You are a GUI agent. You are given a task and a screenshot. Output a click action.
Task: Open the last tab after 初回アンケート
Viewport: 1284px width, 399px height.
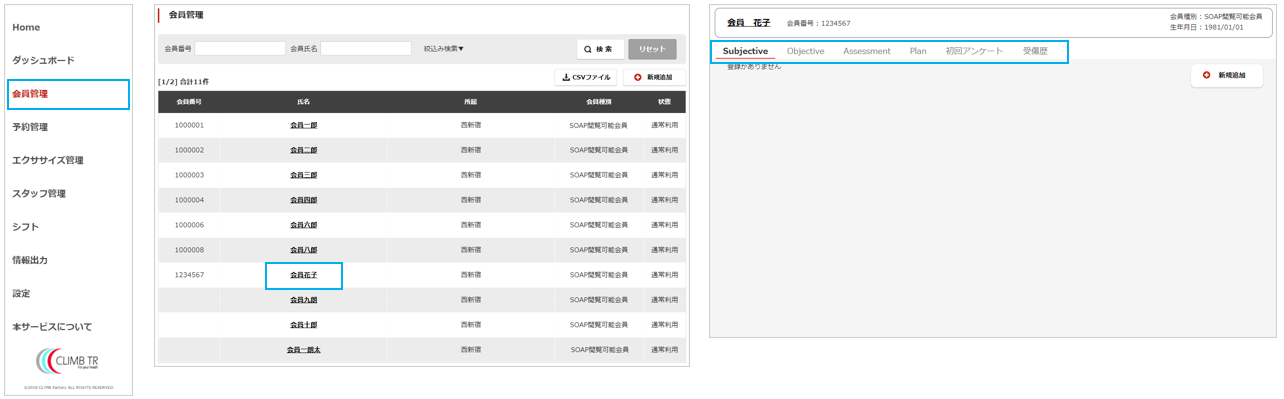[1035, 51]
